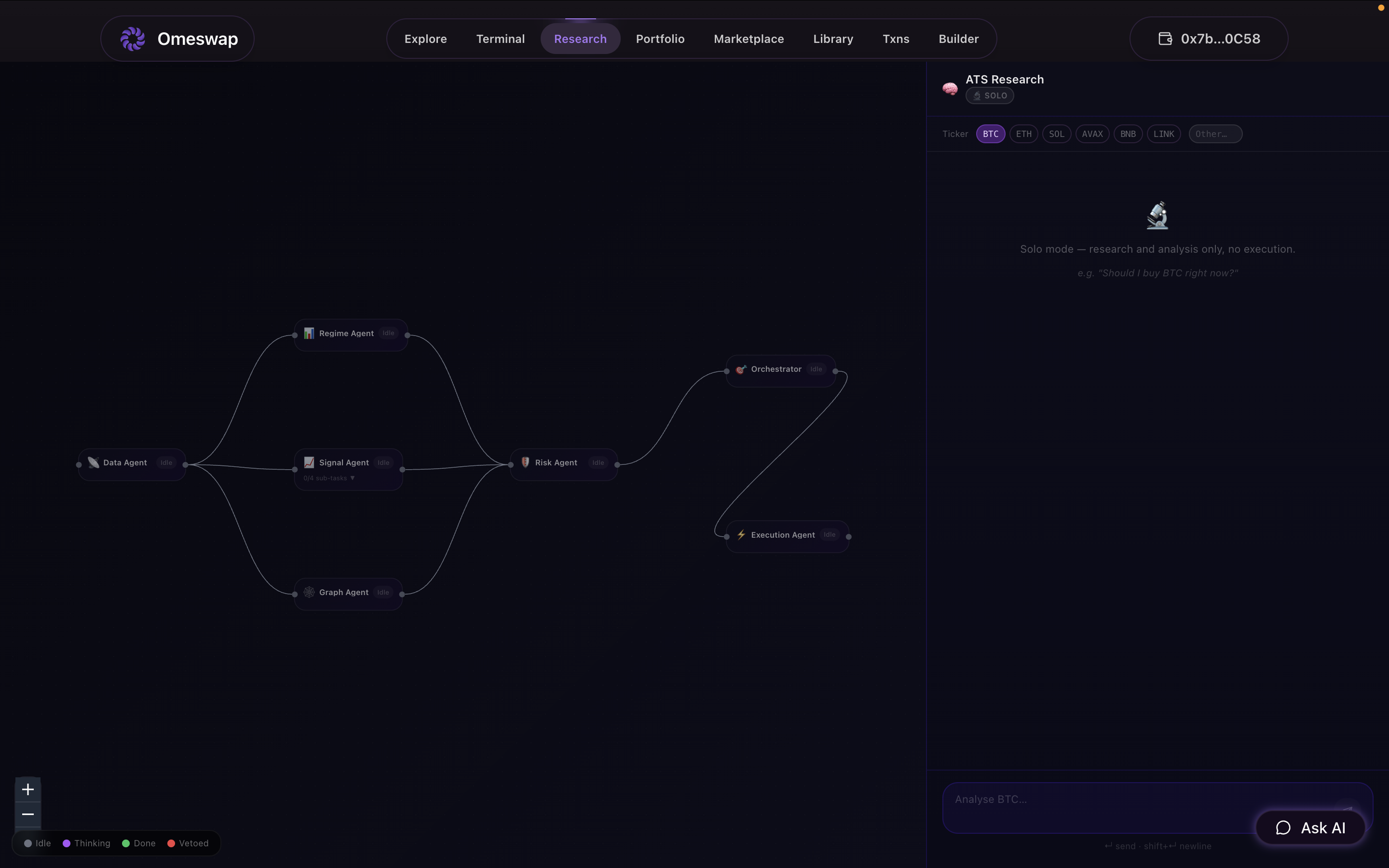Screen dimensions: 1389x868
Task: Click the Orchestrator node target icon
Action: tap(741, 369)
